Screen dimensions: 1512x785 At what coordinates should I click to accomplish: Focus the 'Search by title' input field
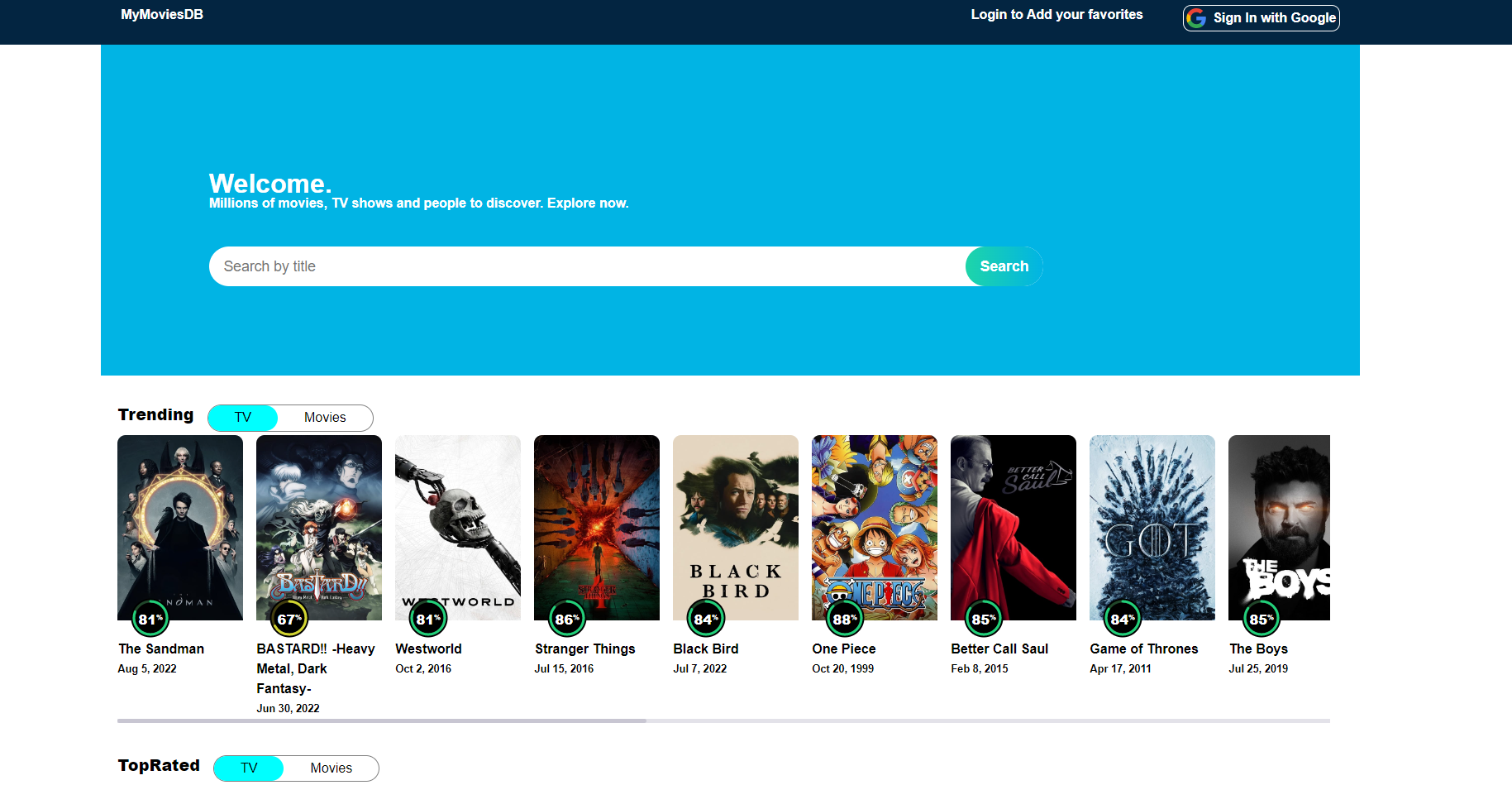587,266
